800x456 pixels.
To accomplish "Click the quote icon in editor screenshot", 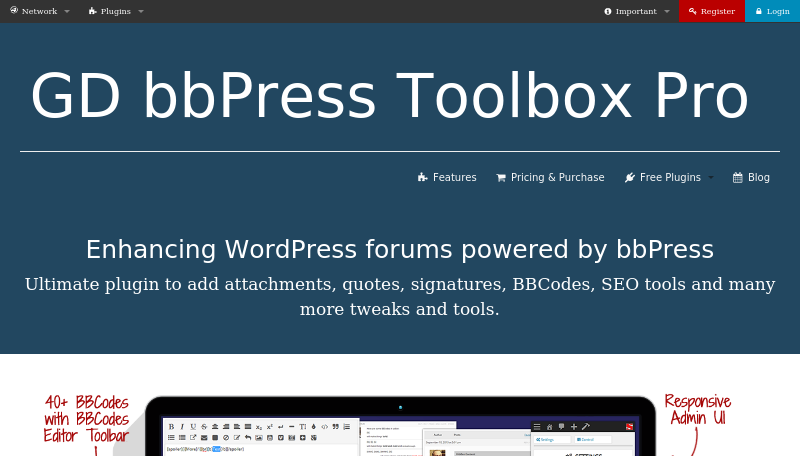I will pyautogui.click(x=336, y=426).
